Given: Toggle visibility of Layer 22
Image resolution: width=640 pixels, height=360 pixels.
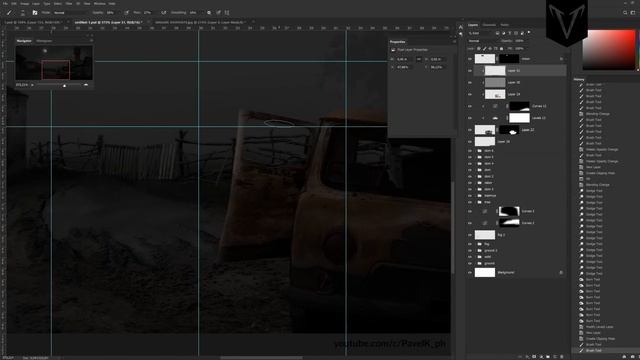Looking at the screenshot, I should (x=470, y=130).
